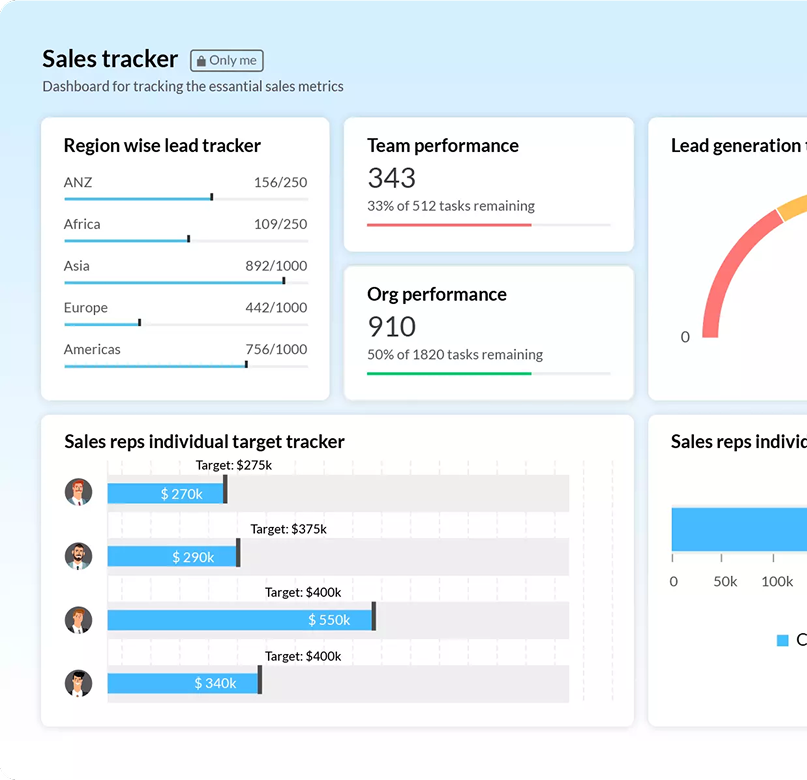Click the 100k axis label on right chart
This screenshot has width=807, height=780.
pos(778,581)
